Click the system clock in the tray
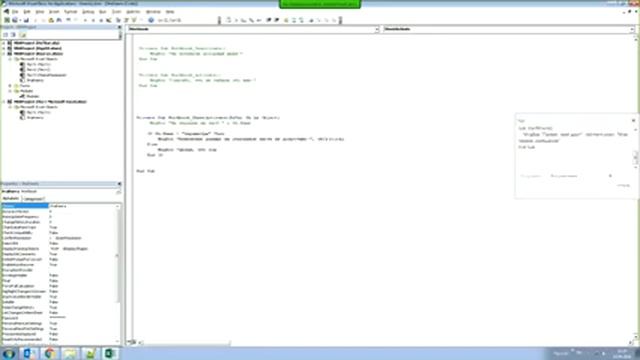Viewport: 640px width, 360px height. 623,353
